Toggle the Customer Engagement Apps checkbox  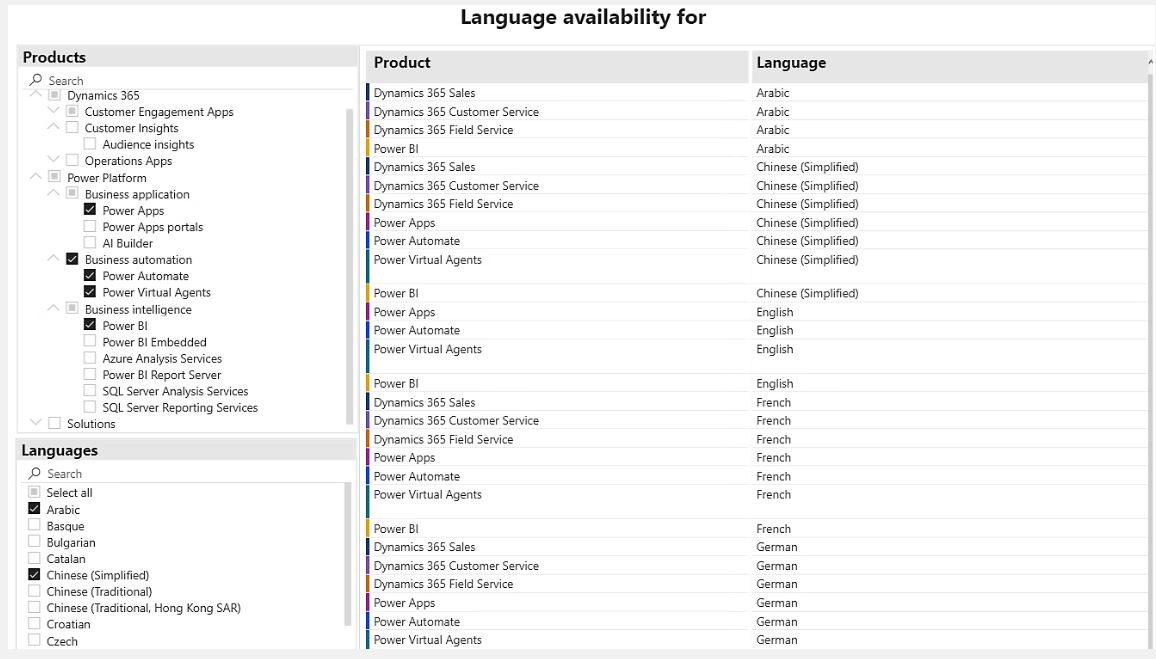pyautogui.click(x=72, y=111)
